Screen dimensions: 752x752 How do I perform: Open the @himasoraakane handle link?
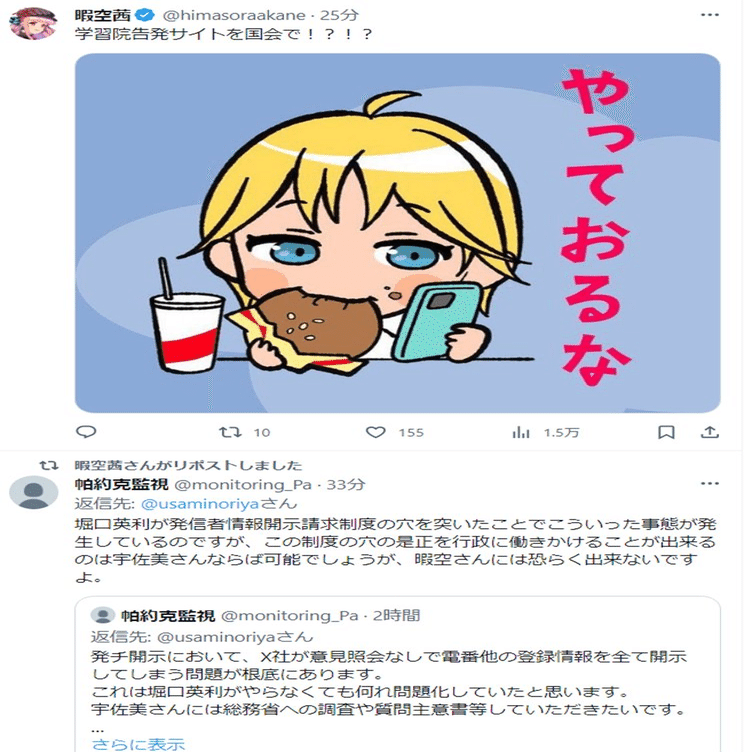click(x=214, y=16)
